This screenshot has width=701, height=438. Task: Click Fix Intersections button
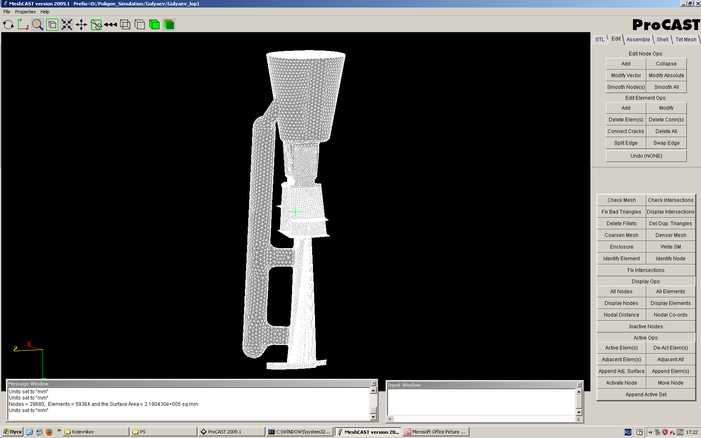point(646,270)
